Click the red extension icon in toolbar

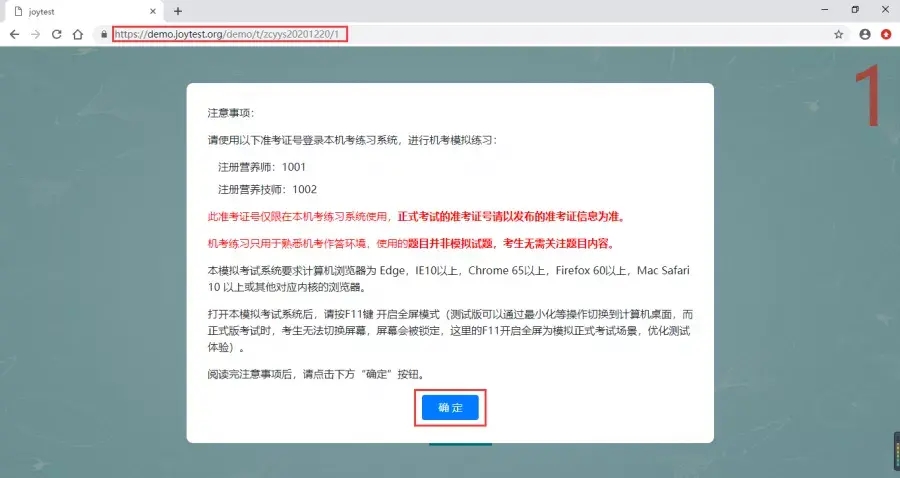click(x=886, y=34)
